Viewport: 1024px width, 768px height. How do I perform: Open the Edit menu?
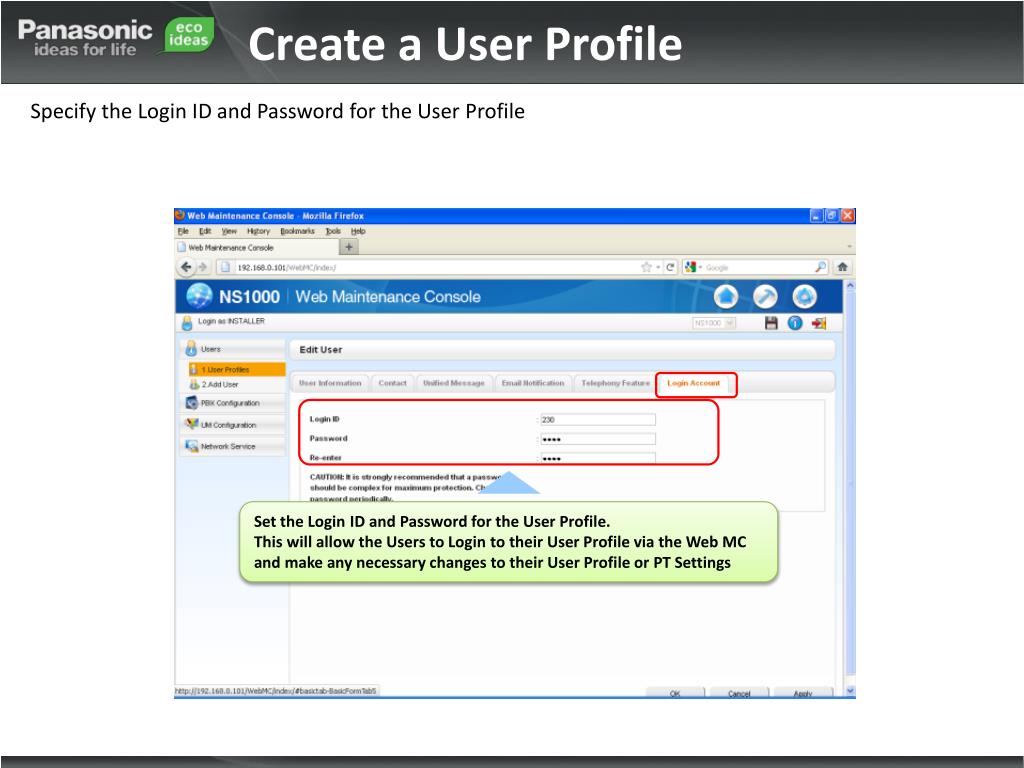[x=205, y=231]
